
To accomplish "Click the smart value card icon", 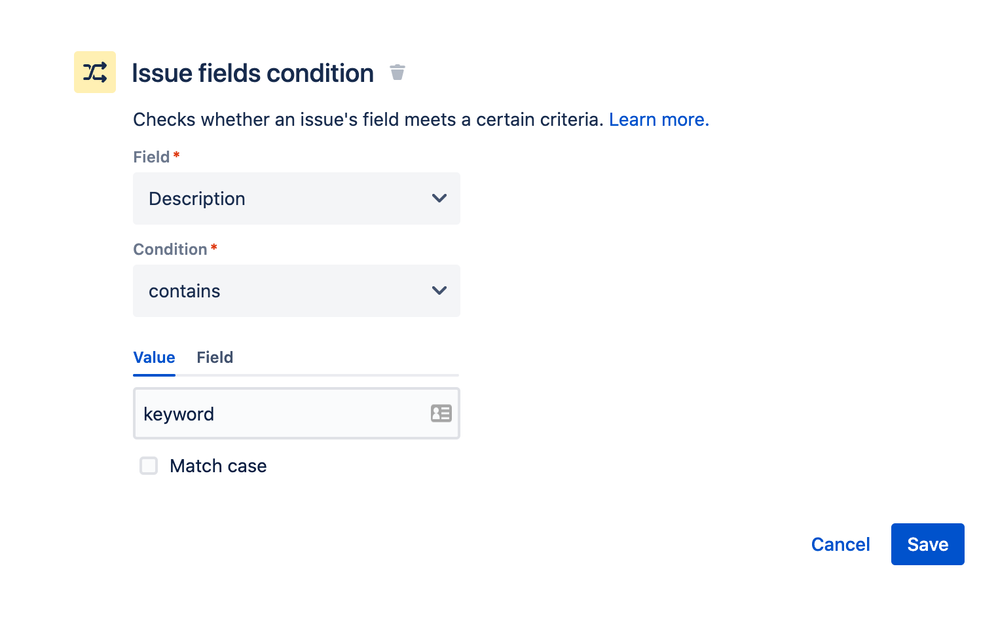I will tap(441, 413).
